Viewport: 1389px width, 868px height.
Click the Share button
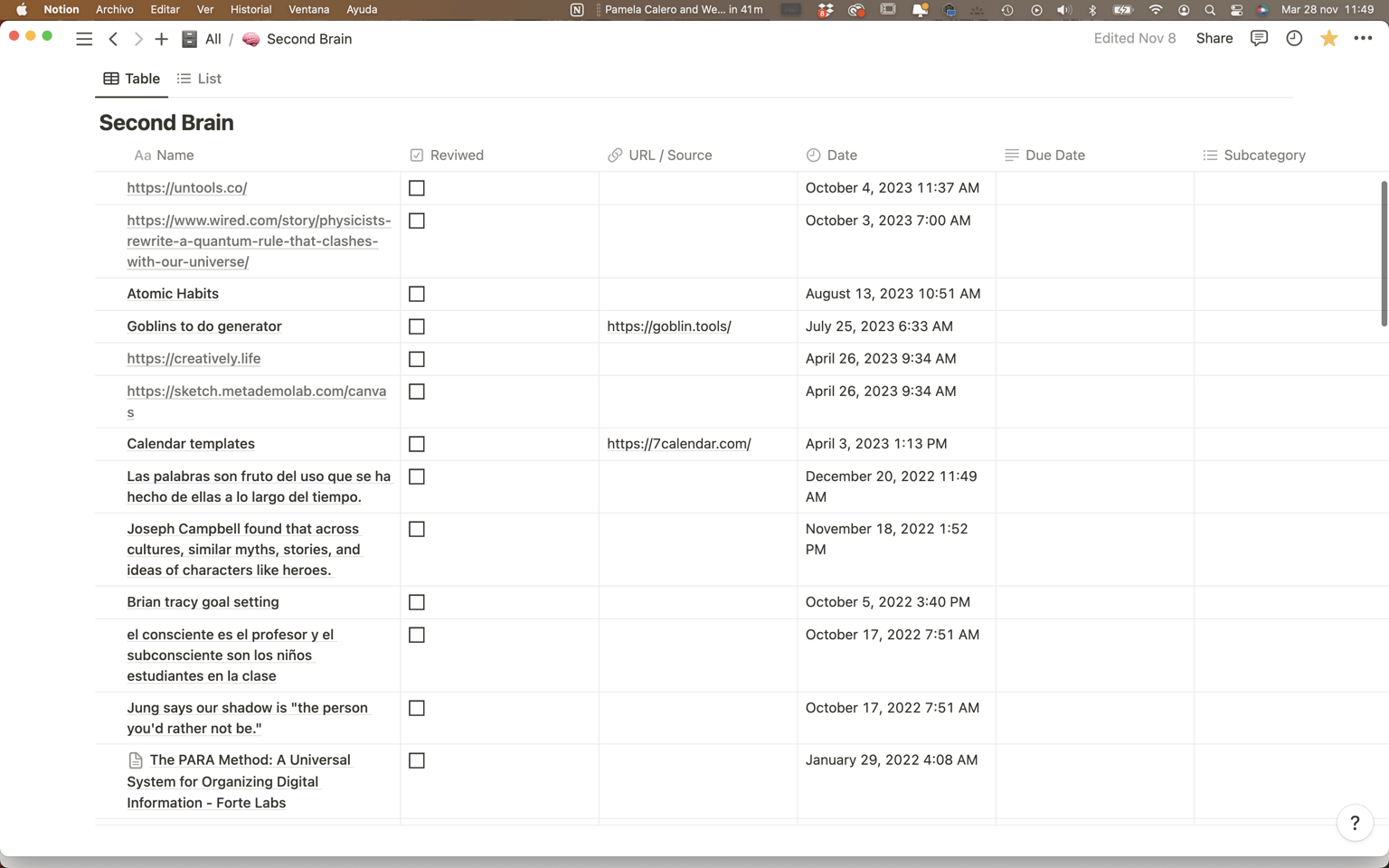coord(1214,38)
